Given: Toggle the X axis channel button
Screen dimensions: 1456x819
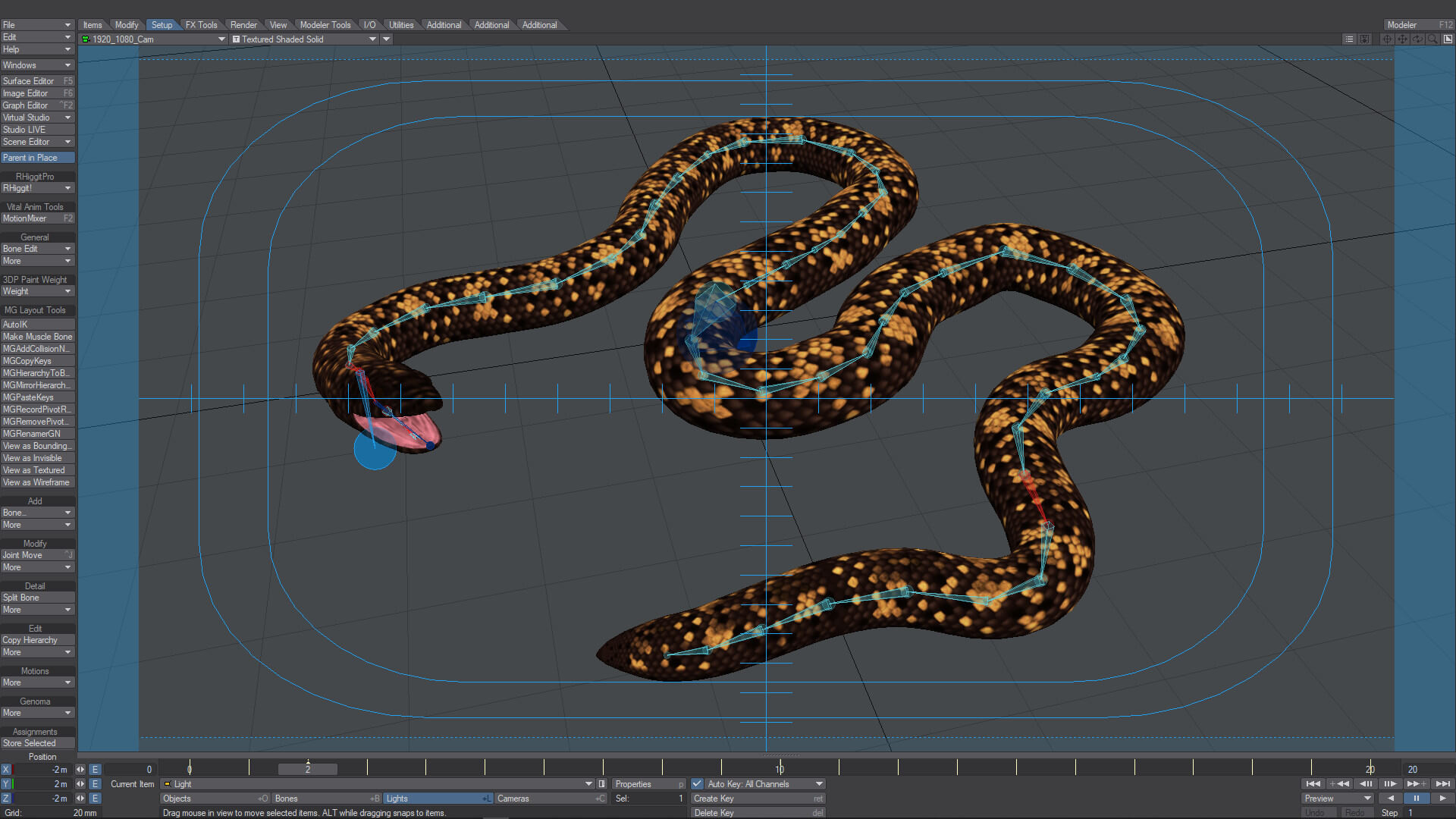Looking at the screenshot, I should [6, 769].
